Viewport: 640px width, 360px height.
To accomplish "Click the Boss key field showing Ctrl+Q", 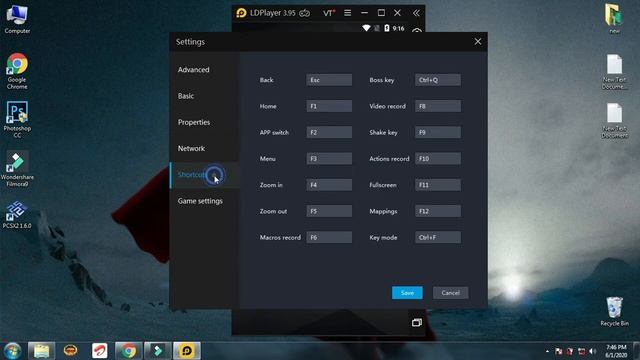I will 438,80.
